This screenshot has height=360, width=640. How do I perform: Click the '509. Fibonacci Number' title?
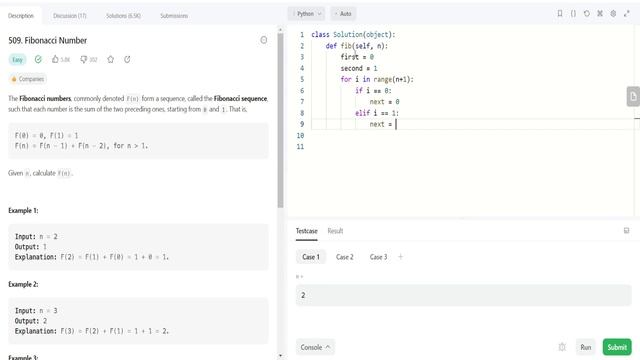coord(47,40)
